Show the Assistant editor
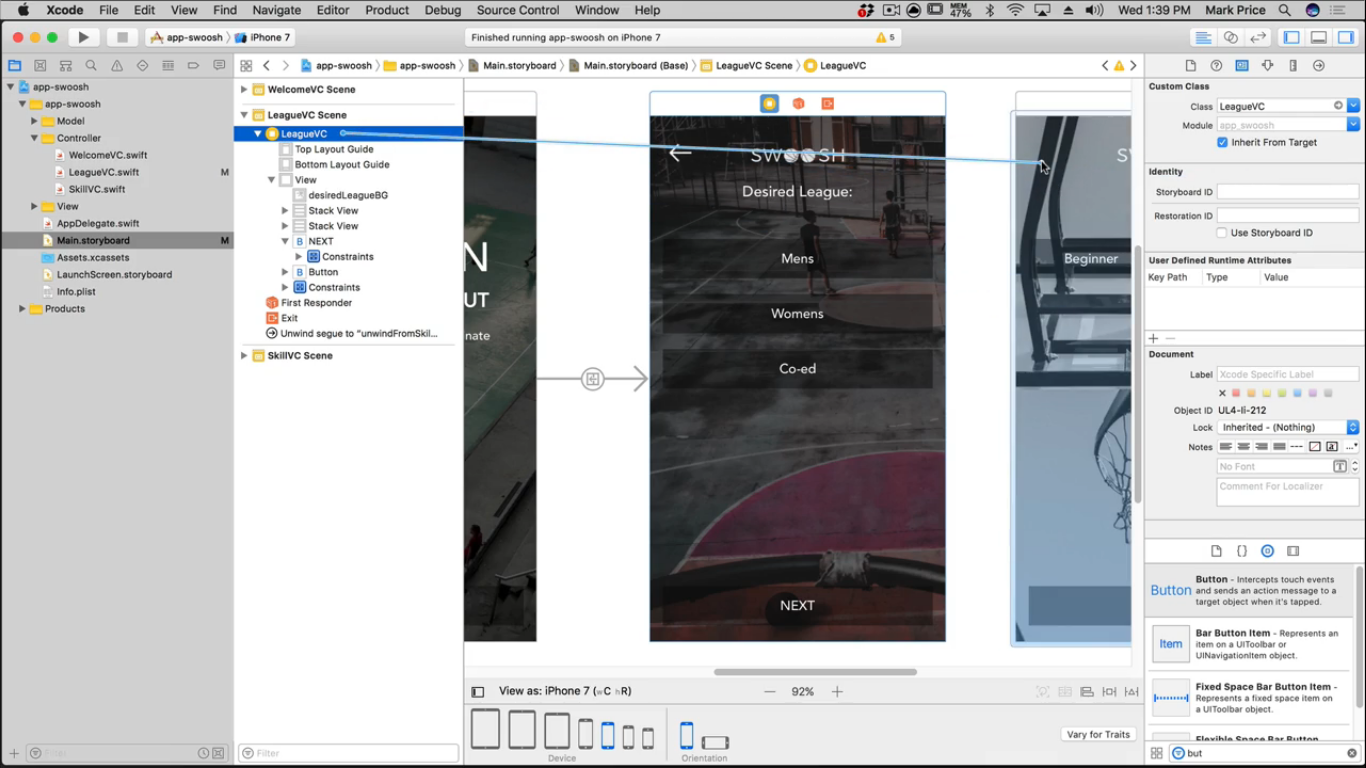Image resolution: width=1366 pixels, height=768 pixels. pyautogui.click(x=1231, y=37)
